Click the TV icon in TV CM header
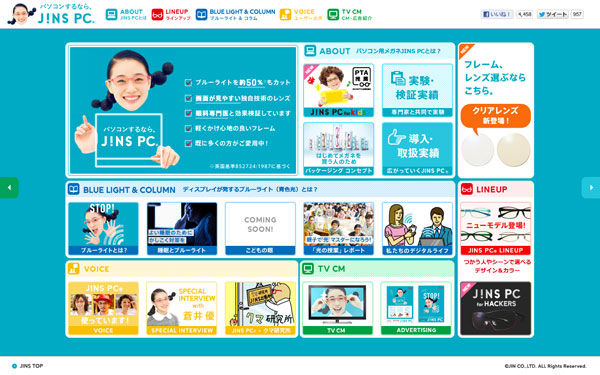 (x=308, y=269)
